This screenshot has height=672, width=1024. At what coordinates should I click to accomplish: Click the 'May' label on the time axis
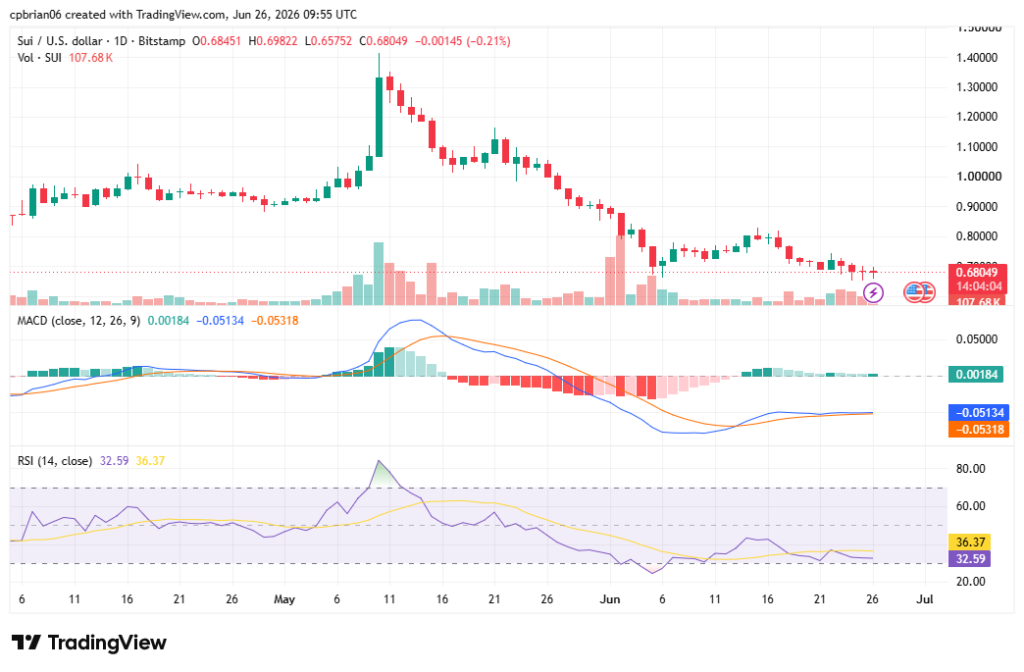[284, 600]
